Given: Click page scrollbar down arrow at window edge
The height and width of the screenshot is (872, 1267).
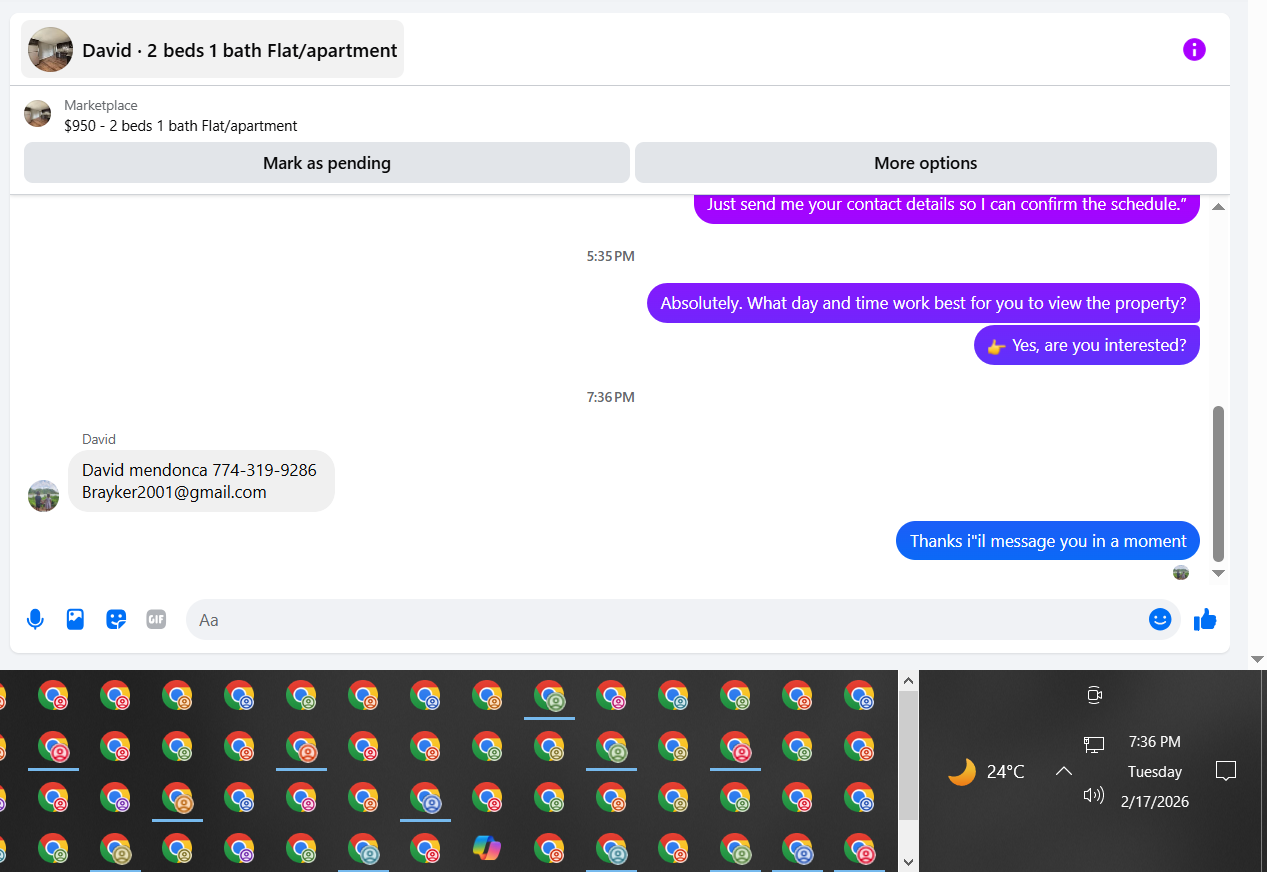Looking at the screenshot, I should pos(1258,659).
